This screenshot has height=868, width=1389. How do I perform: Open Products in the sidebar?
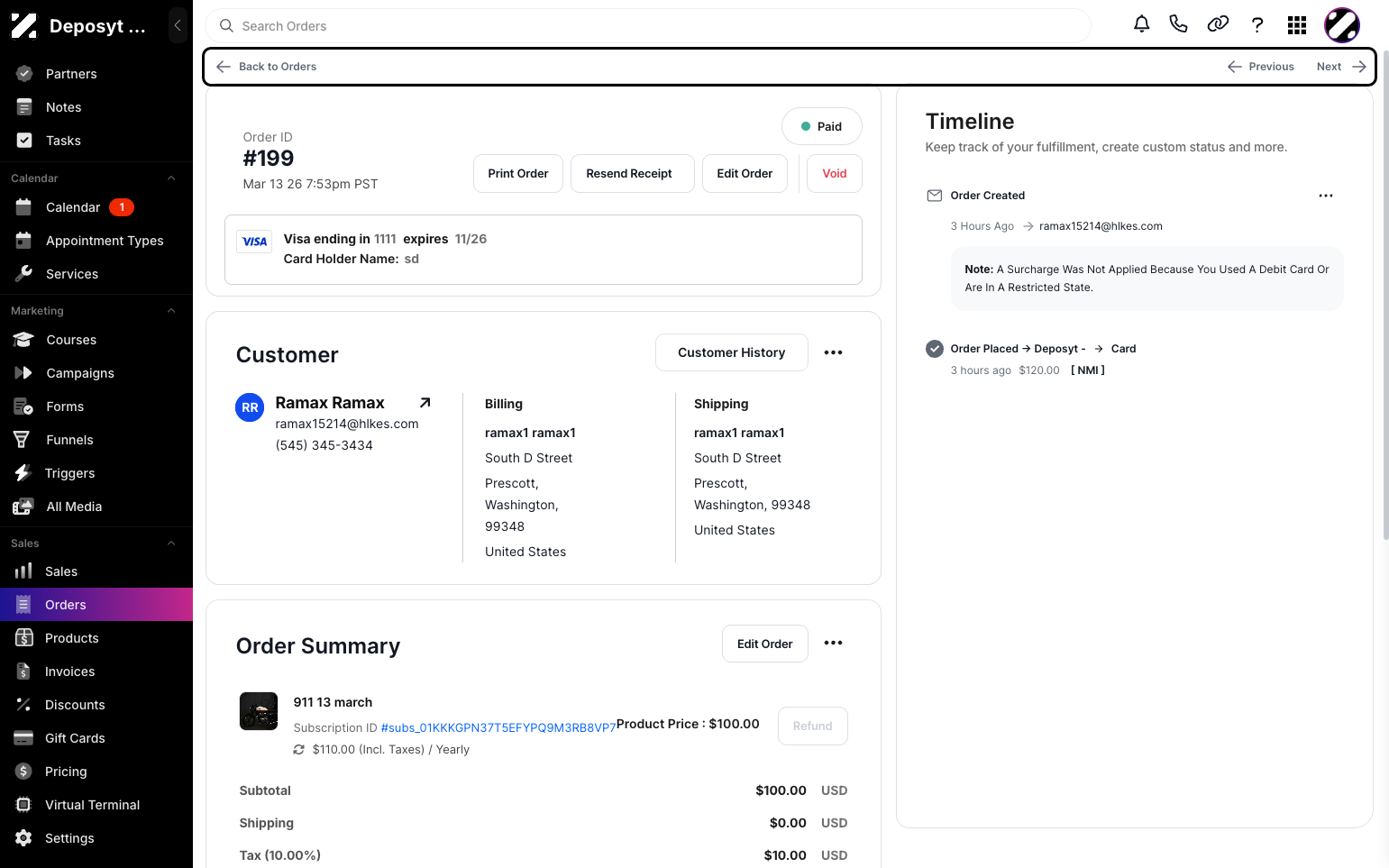96,638
